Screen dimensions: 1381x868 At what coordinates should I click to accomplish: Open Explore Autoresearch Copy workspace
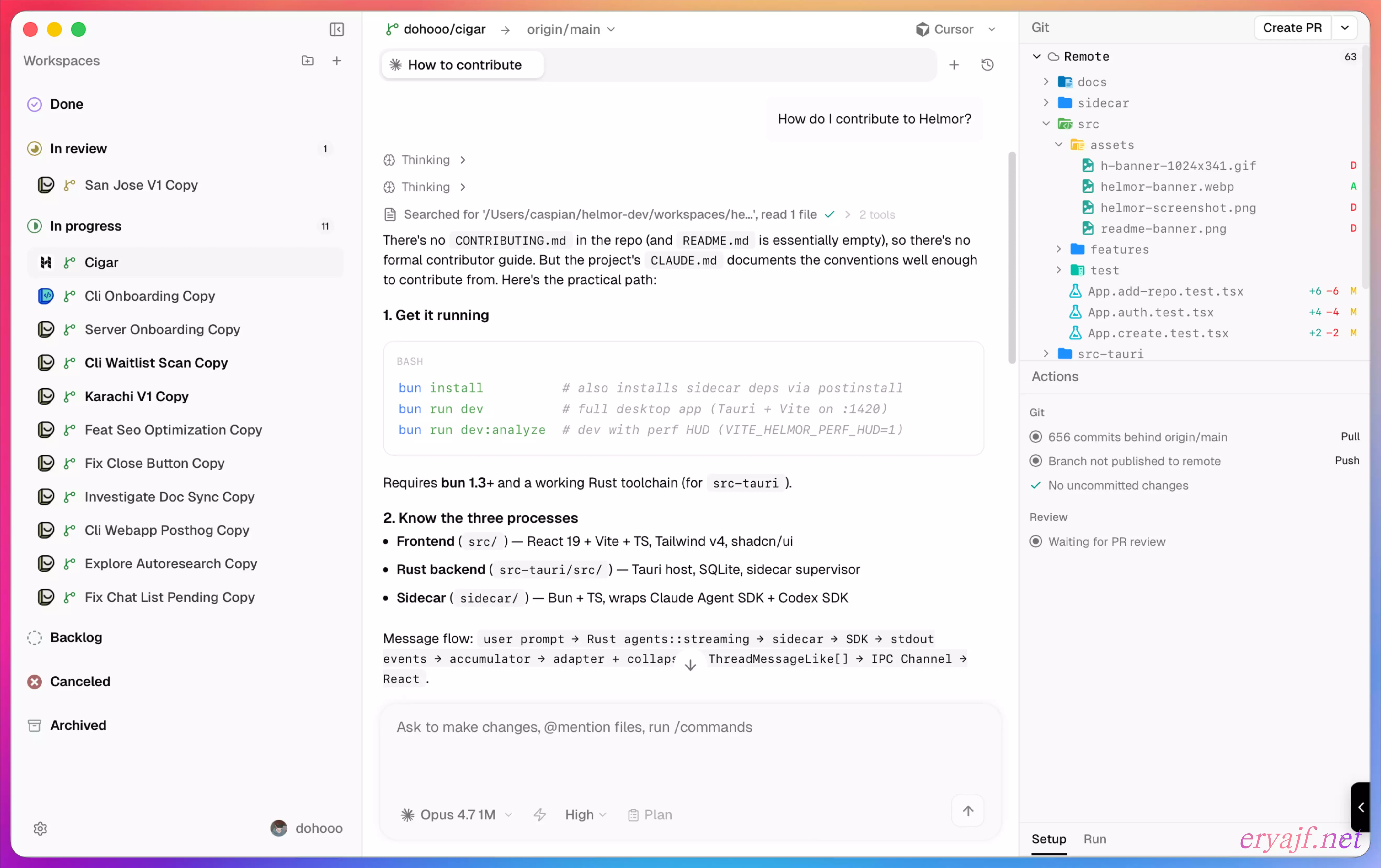coord(186,564)
